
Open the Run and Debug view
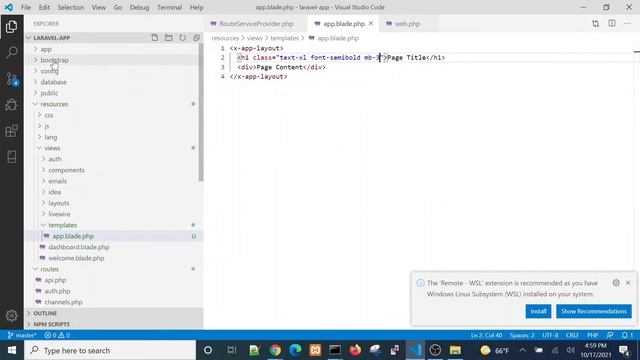click(x=11, y=105)
